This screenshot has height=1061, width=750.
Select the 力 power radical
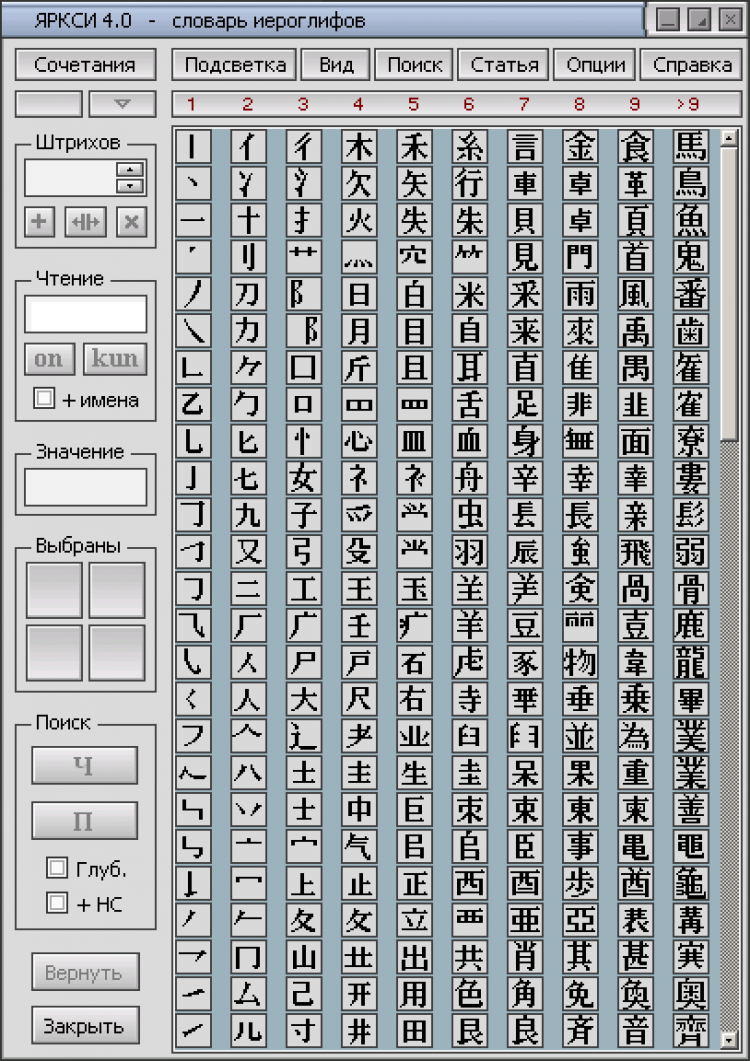click(x=248, y=331)
